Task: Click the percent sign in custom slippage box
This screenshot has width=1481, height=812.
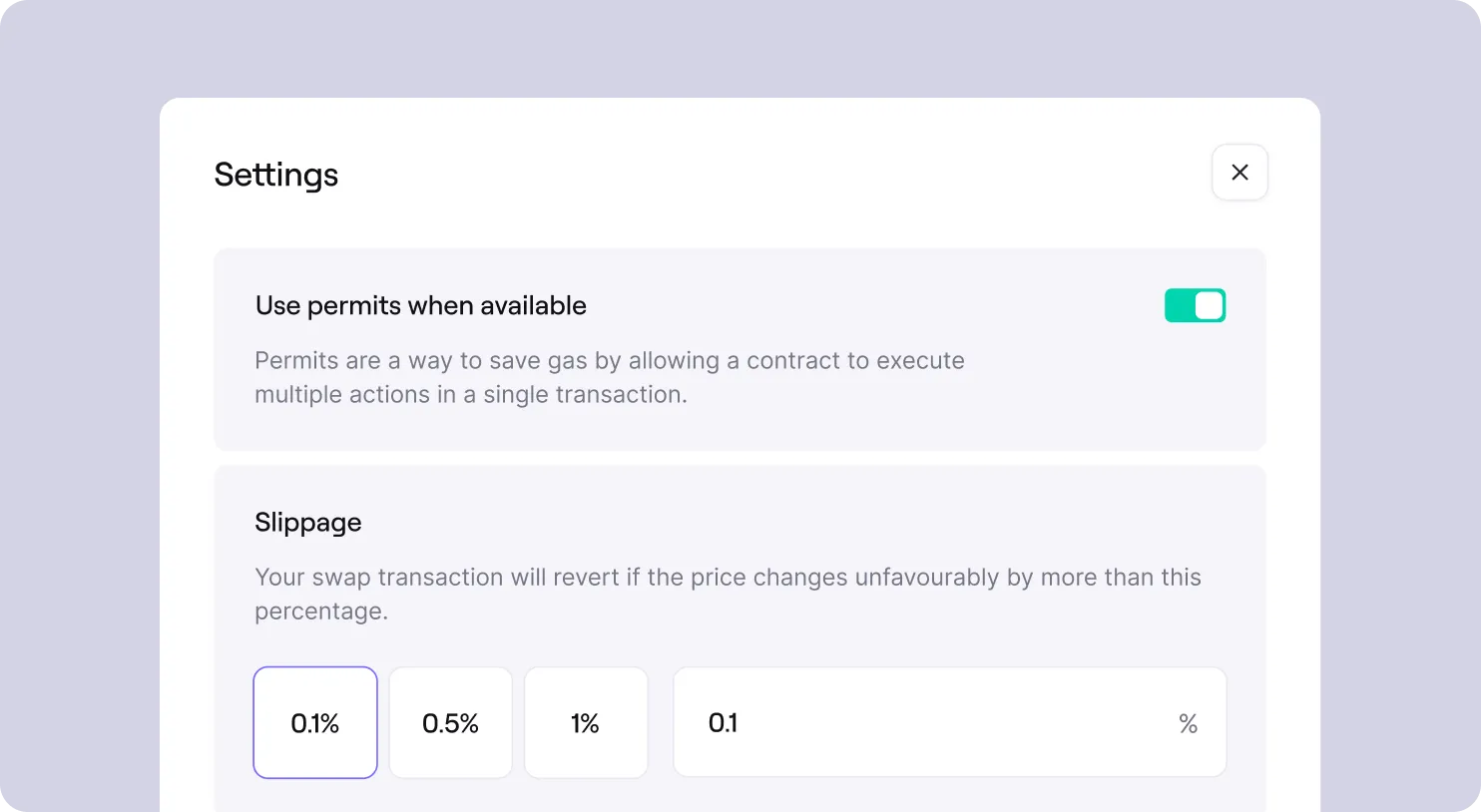Action: click(x=1188, y=722)
